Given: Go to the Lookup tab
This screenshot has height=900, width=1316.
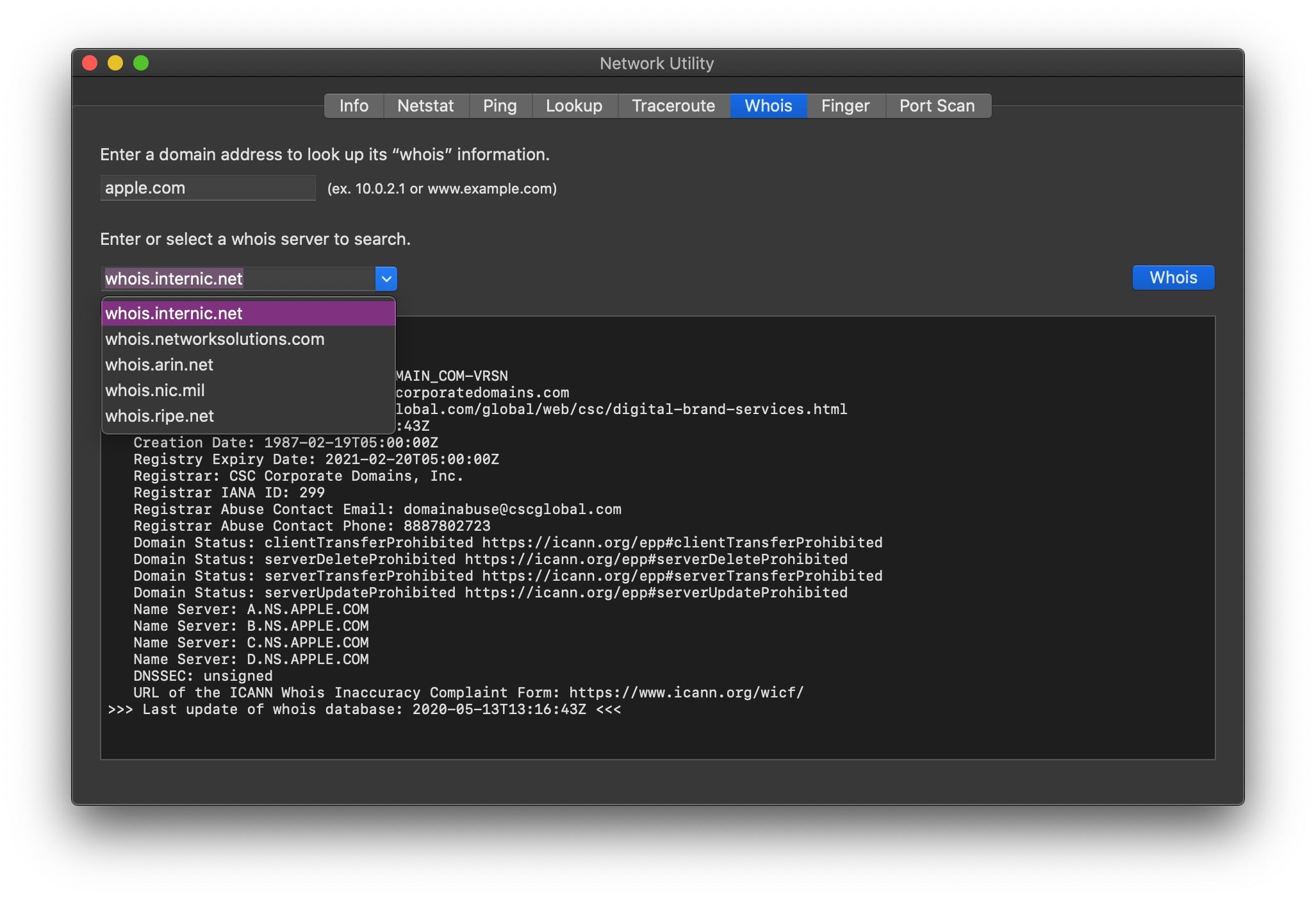Looking at the screenshot, I should 574,106.
